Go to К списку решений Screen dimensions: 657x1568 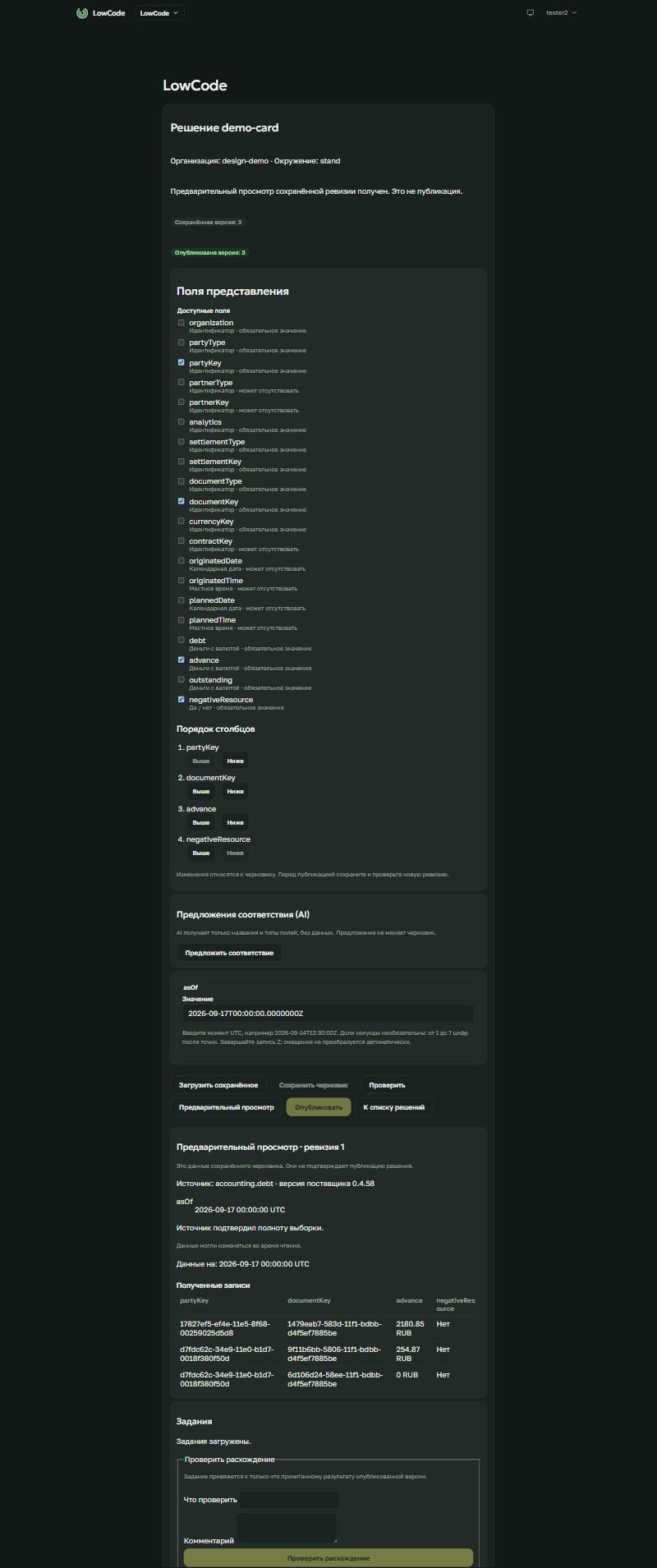coord(394,1107)
